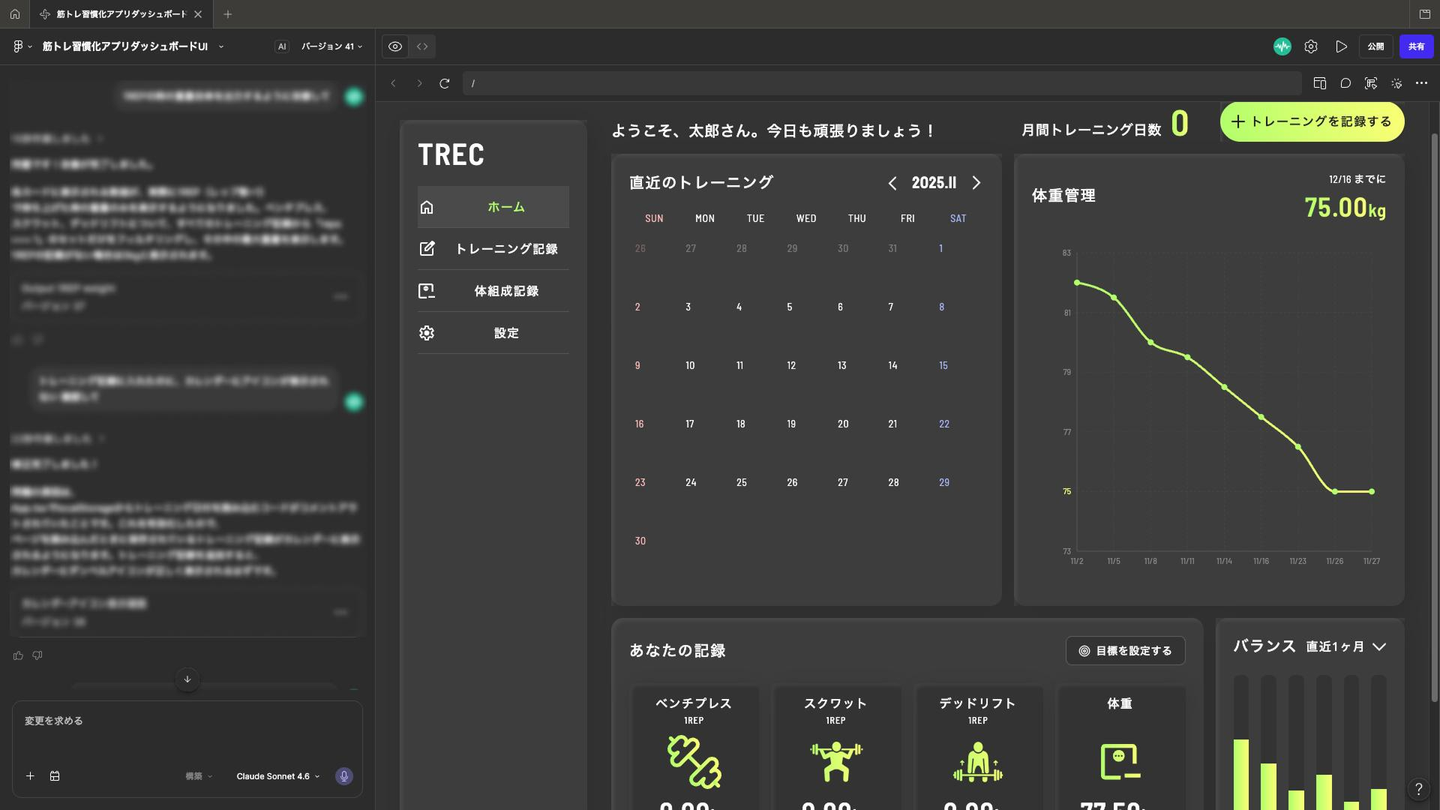Open a new tab with the plus icon
The width and height of the screenshot is (1440, 810).
pos(228,14)
